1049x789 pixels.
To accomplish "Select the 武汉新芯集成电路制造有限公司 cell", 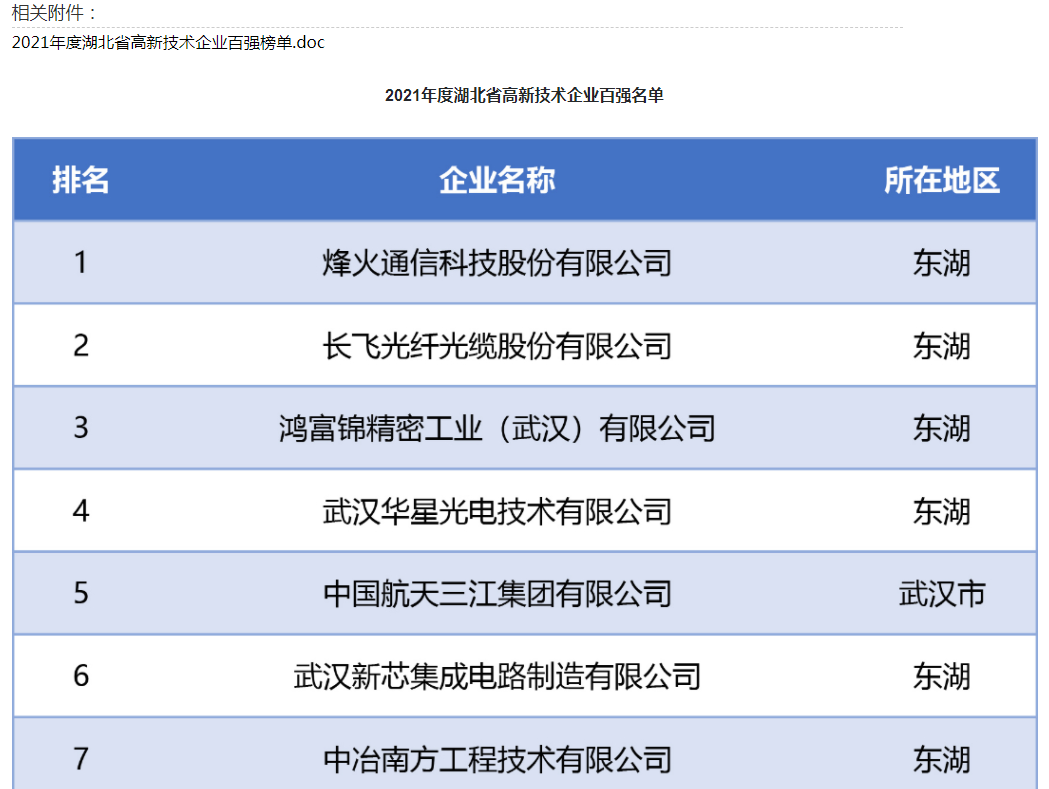I will coord(497,677).
